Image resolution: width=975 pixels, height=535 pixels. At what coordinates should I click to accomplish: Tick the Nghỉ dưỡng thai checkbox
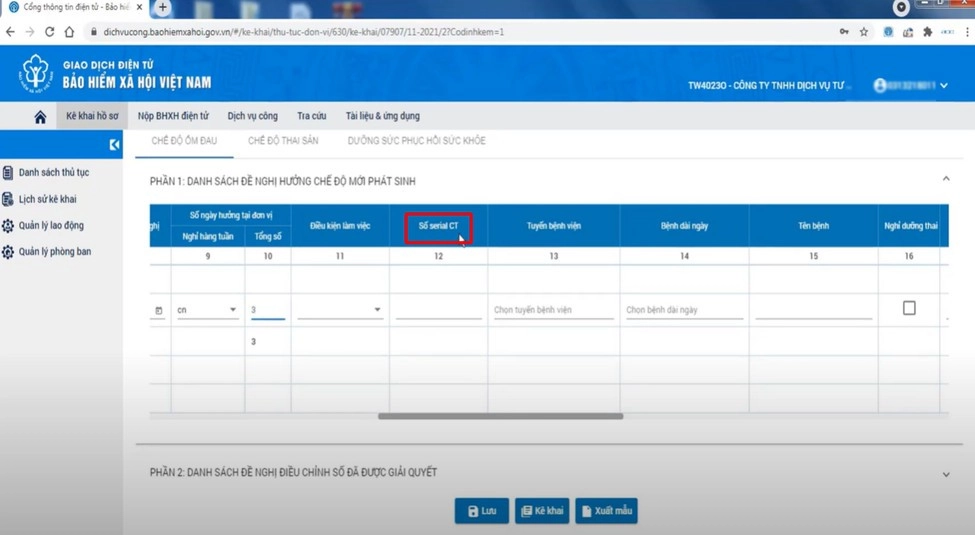(x=909, y=308)
